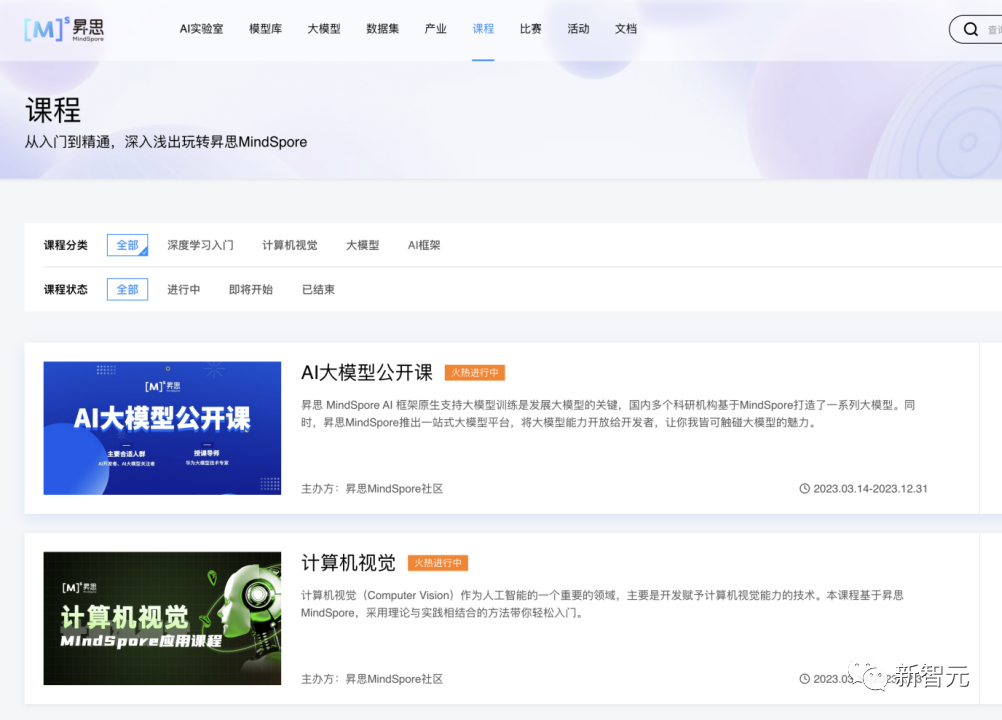Screen dimensions: 1002x720
Task: Select the 课程 tab in navigation
Action: click(x=483, y=29)
